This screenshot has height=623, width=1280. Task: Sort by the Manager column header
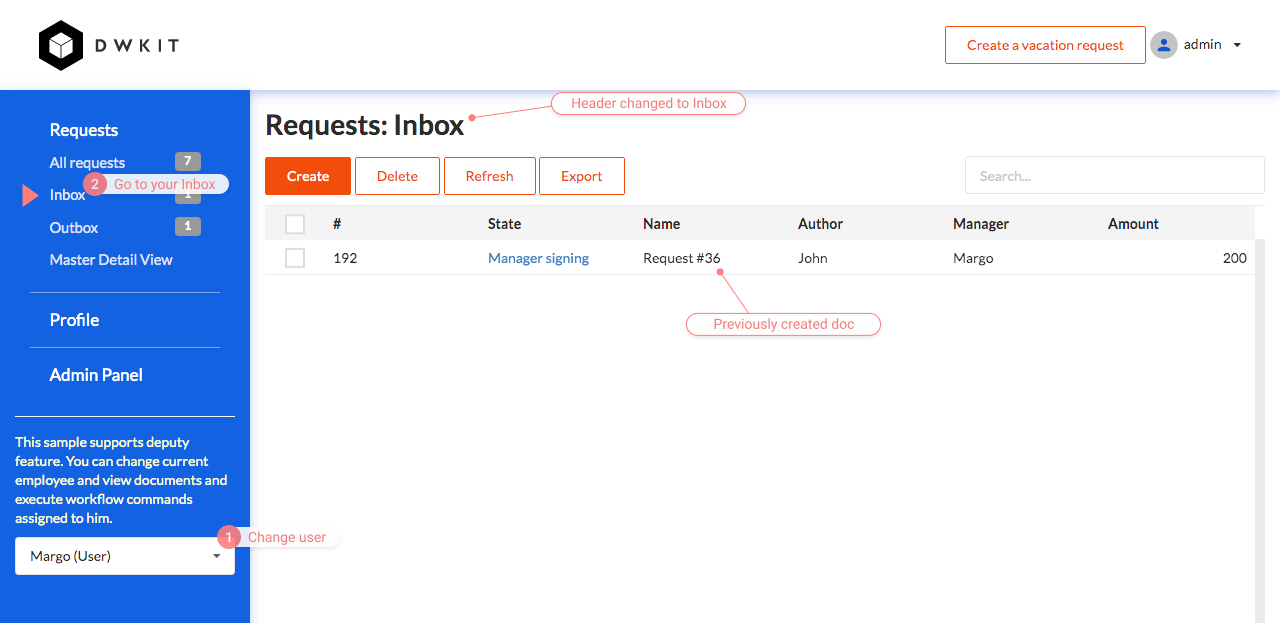click(x=981, y=224)
